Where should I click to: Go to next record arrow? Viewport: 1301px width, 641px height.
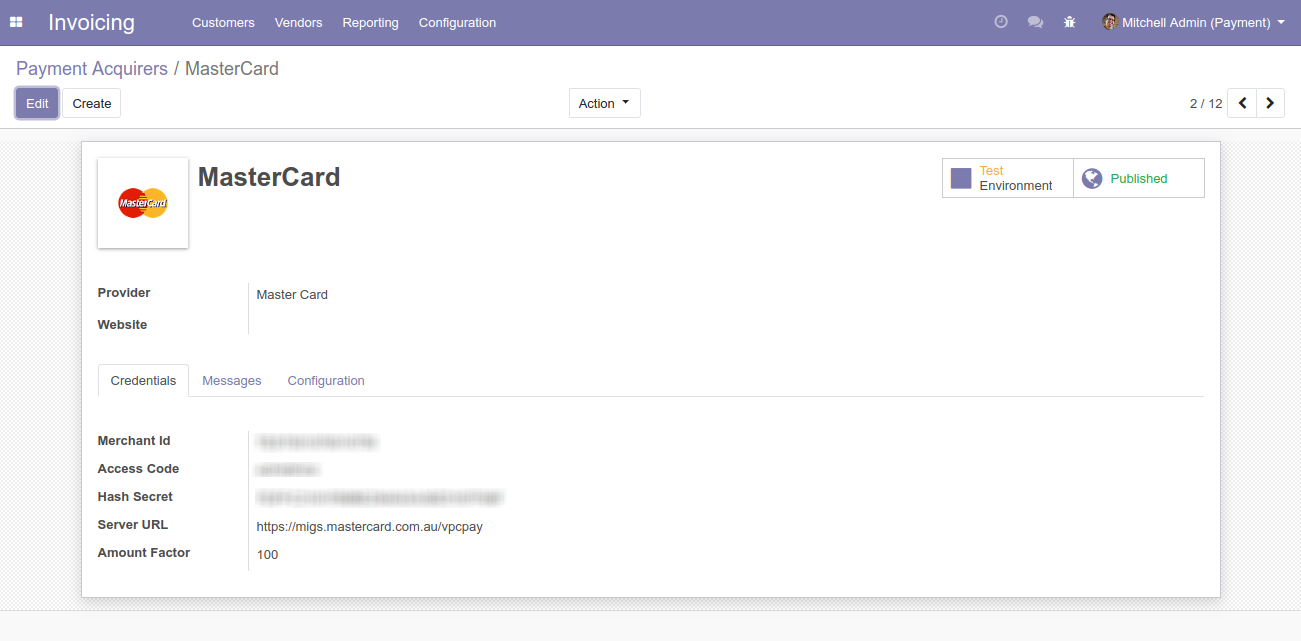coord(1270,103)
